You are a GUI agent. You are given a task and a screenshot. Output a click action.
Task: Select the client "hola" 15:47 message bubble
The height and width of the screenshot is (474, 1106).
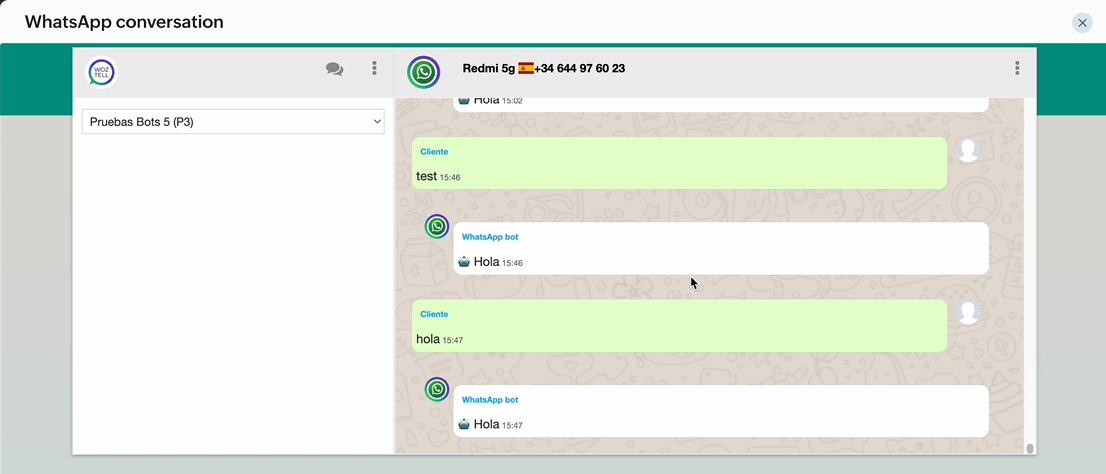679,326
